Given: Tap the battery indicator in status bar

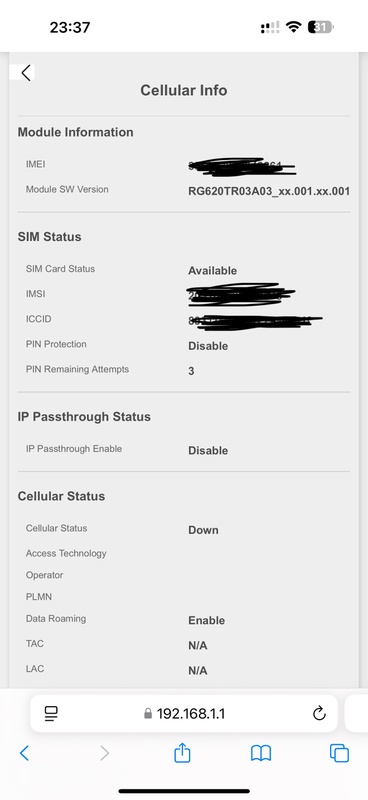Looking at the screenshot, I should (321, 27).
